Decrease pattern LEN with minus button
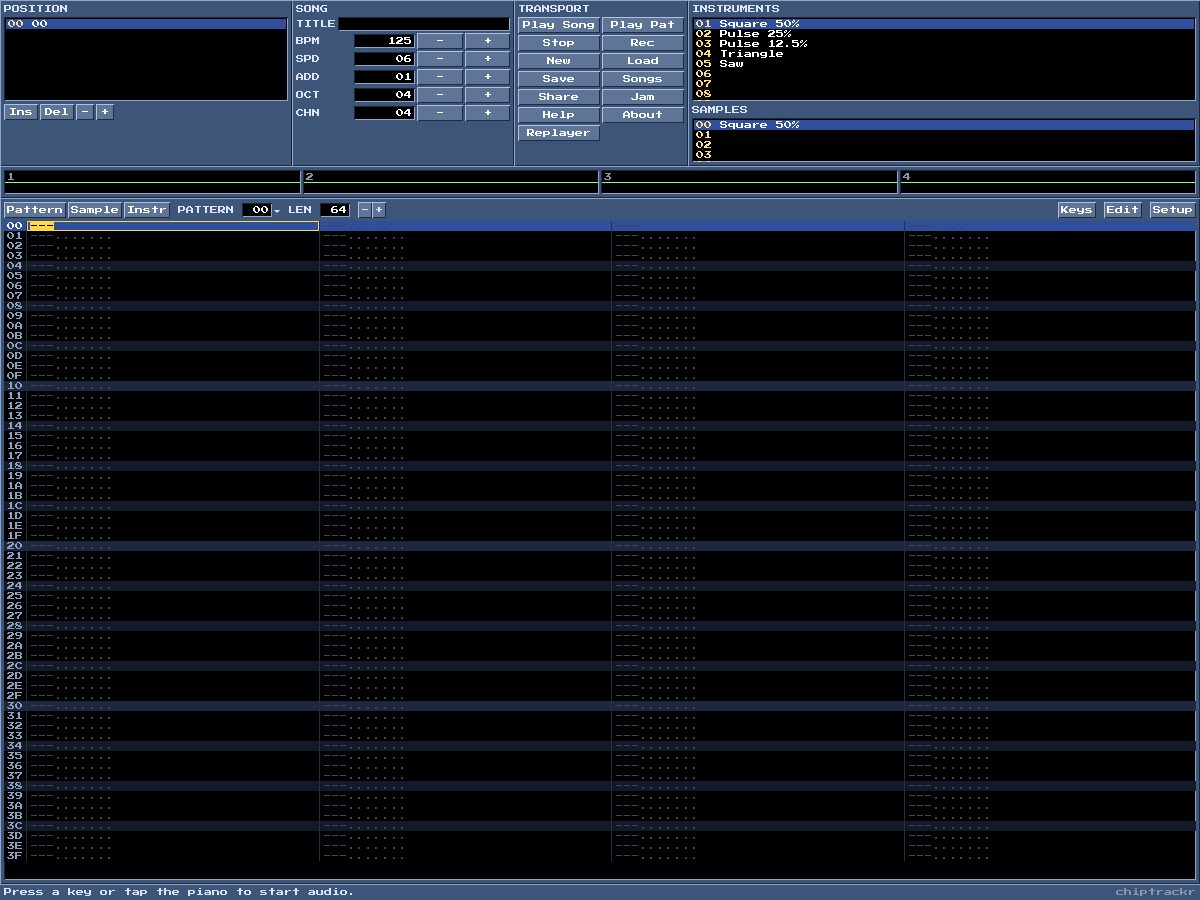 pyautogui.click(x=364, y=210)
